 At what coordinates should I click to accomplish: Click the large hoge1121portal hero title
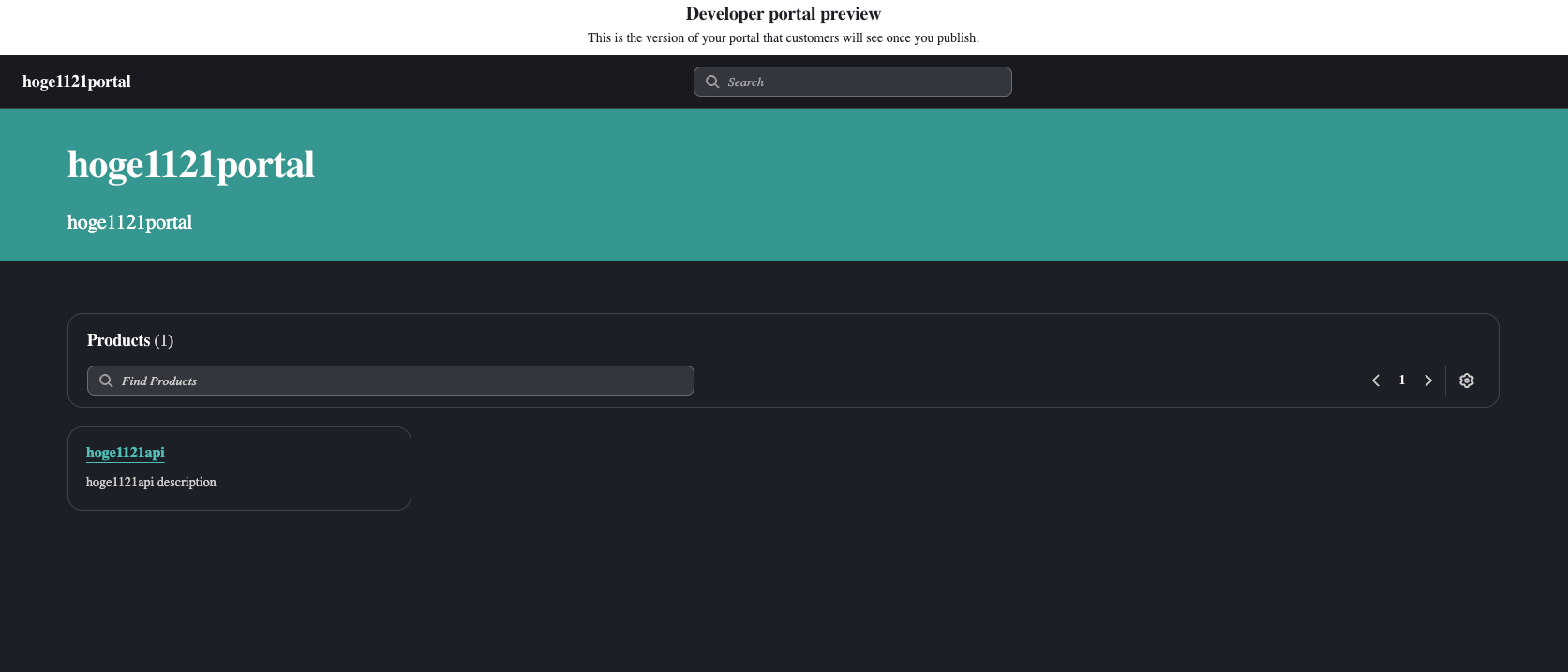point(191,165)
